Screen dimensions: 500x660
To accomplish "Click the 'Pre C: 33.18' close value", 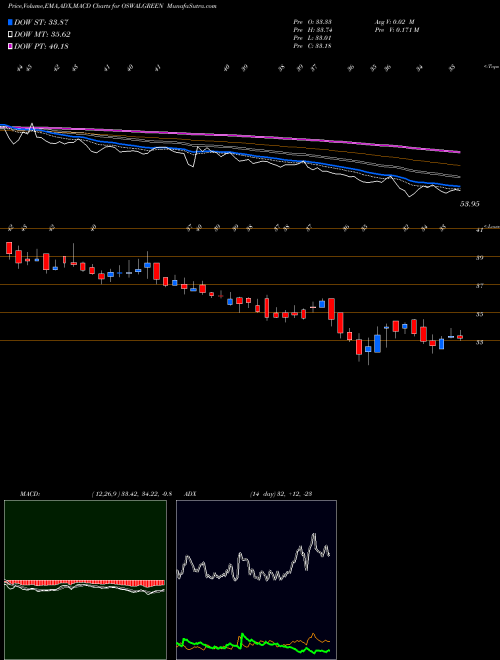I will 312,46.
